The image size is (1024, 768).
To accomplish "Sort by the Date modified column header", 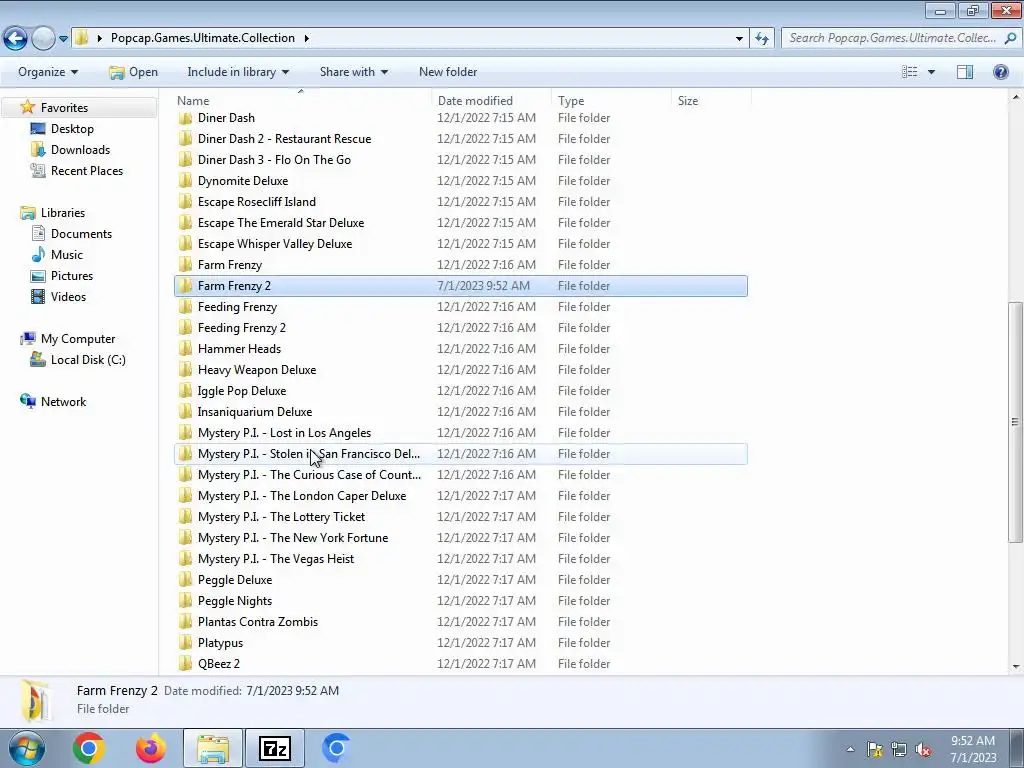I will 491,101.
